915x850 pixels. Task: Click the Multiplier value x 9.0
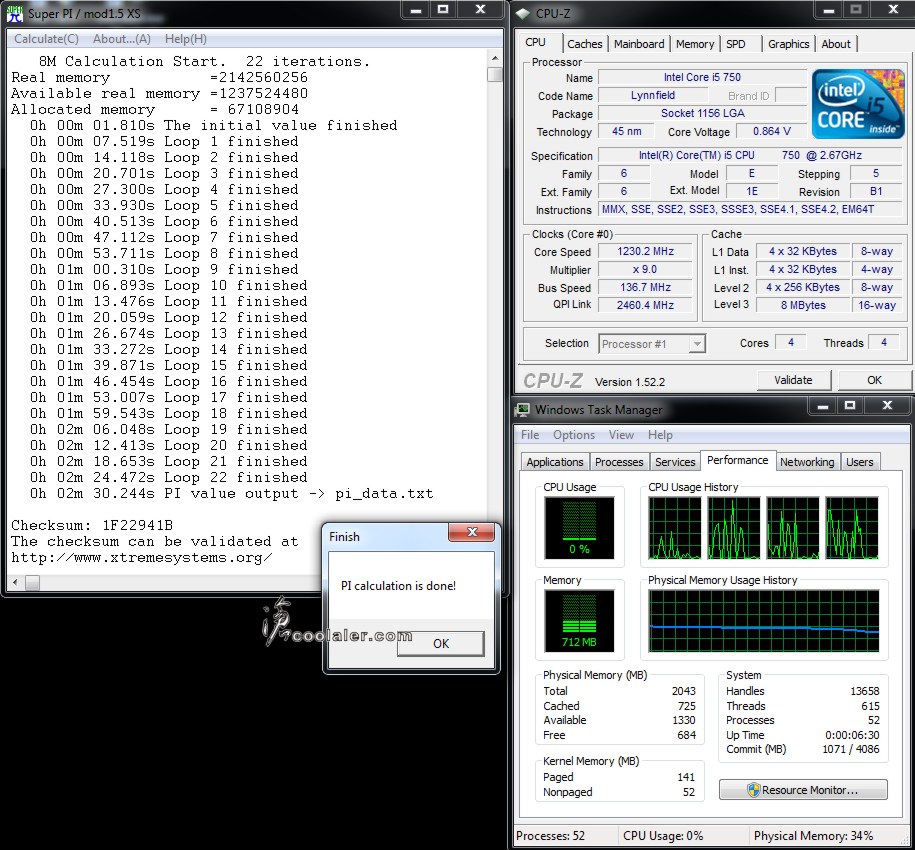(645, 270)
